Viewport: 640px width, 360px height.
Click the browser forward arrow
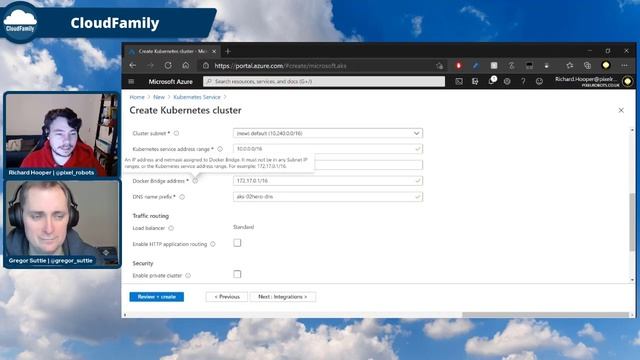(x=150, y=65)
